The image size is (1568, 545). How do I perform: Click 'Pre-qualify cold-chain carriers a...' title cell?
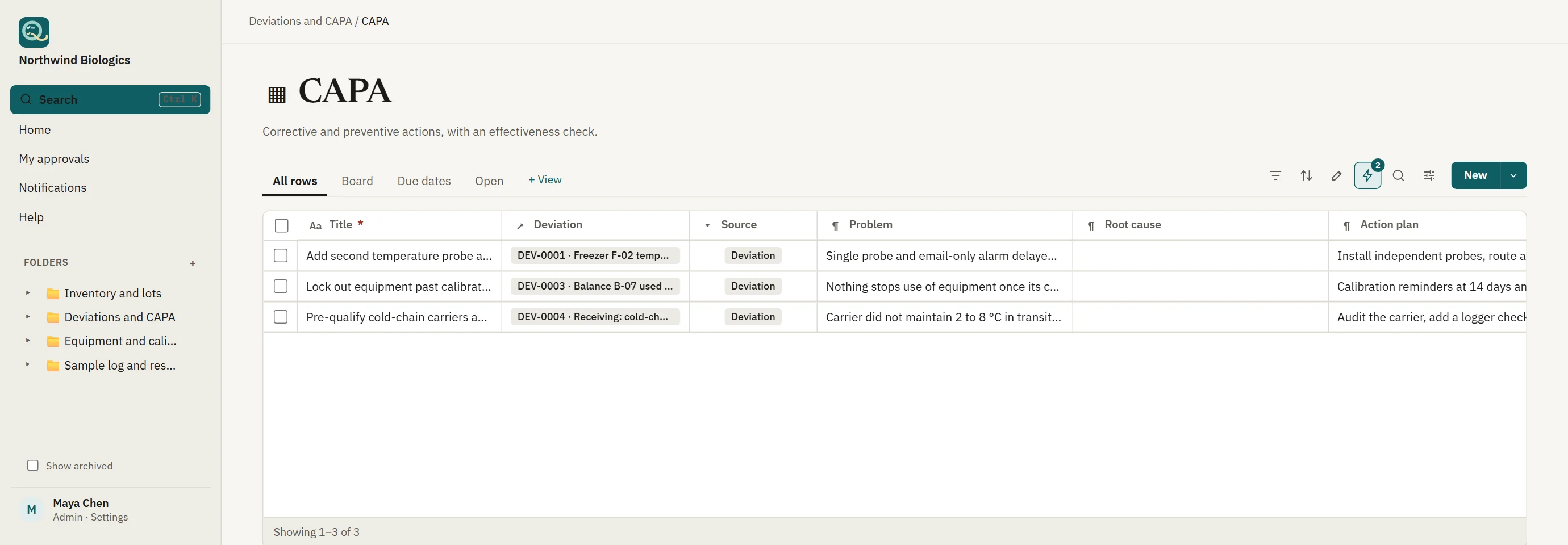(399, 317)
